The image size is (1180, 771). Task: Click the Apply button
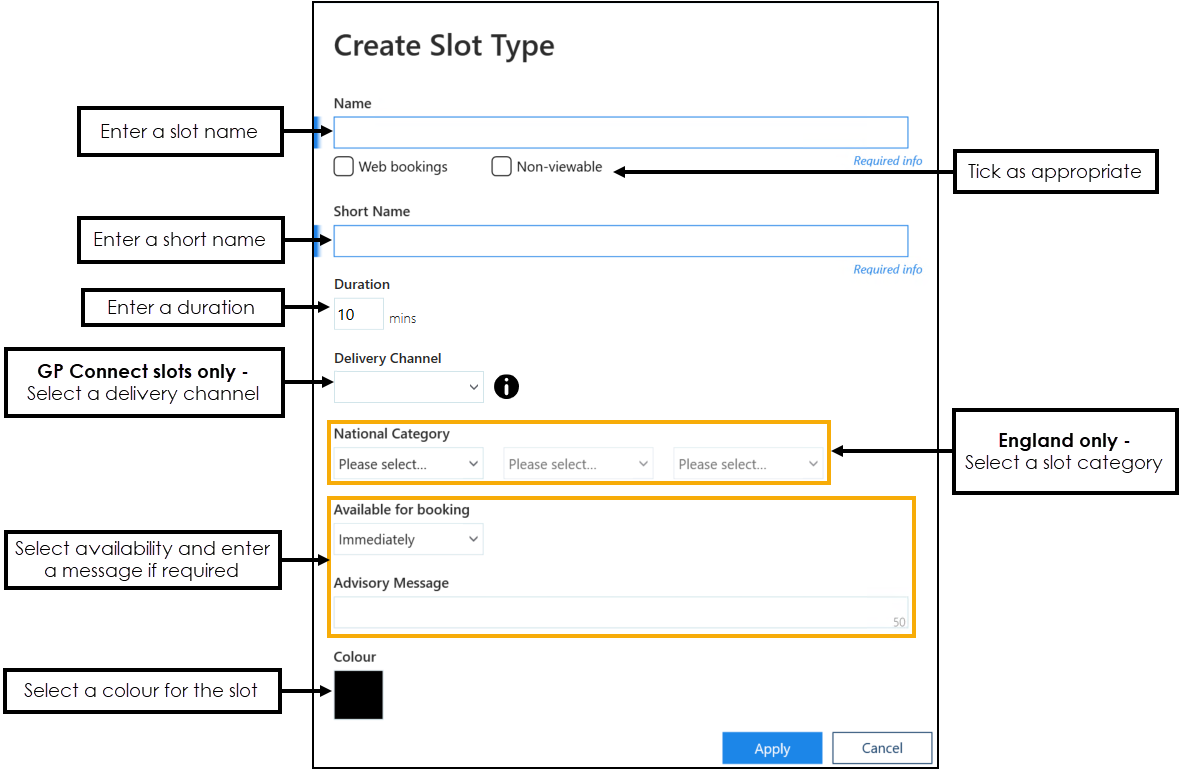(x=772, y=748)
